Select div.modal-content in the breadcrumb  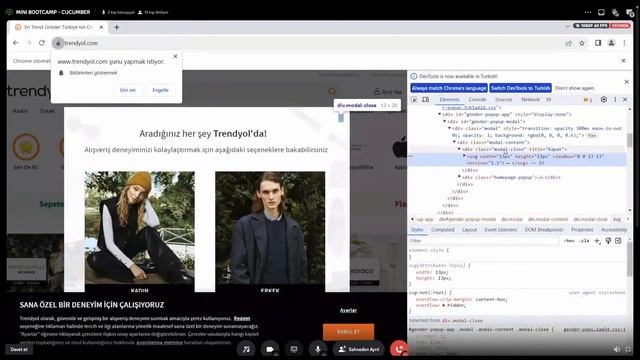(548, 220)
